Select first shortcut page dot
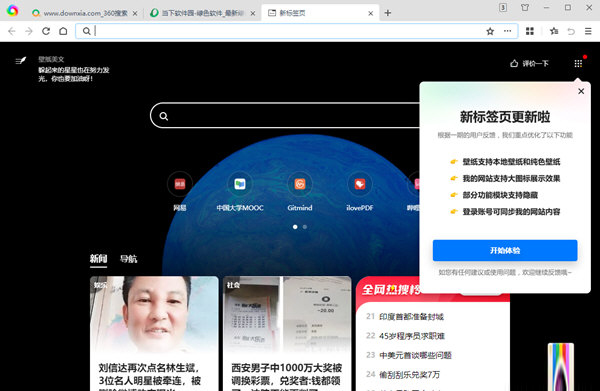 (295, 227)
